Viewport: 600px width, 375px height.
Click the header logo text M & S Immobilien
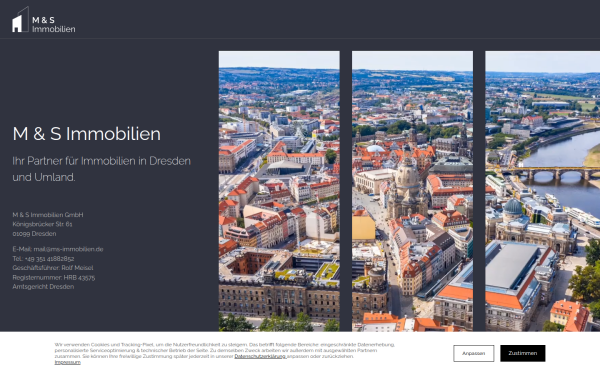(54, 24)
